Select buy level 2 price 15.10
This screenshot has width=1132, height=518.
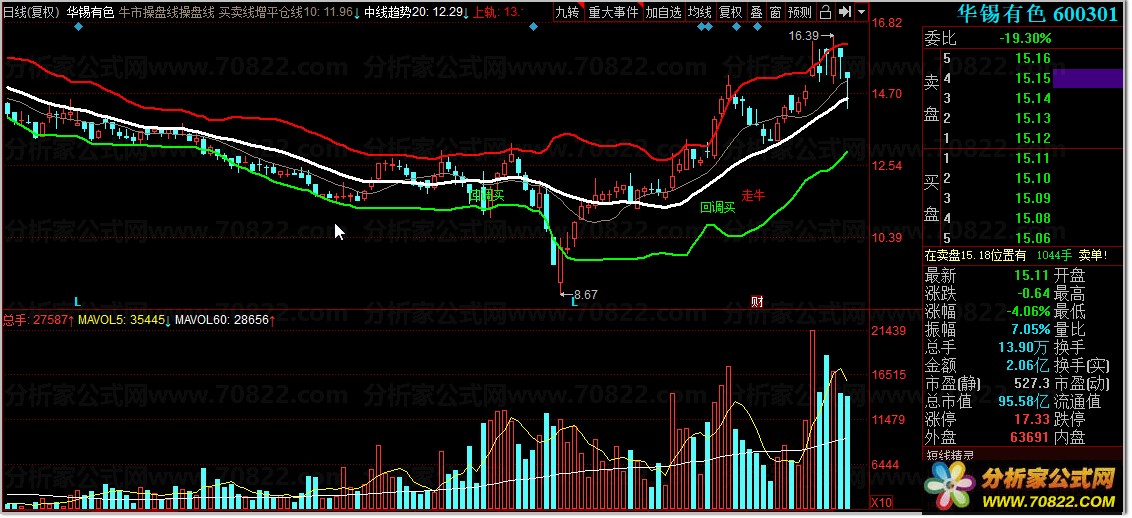click(1032, 178)
